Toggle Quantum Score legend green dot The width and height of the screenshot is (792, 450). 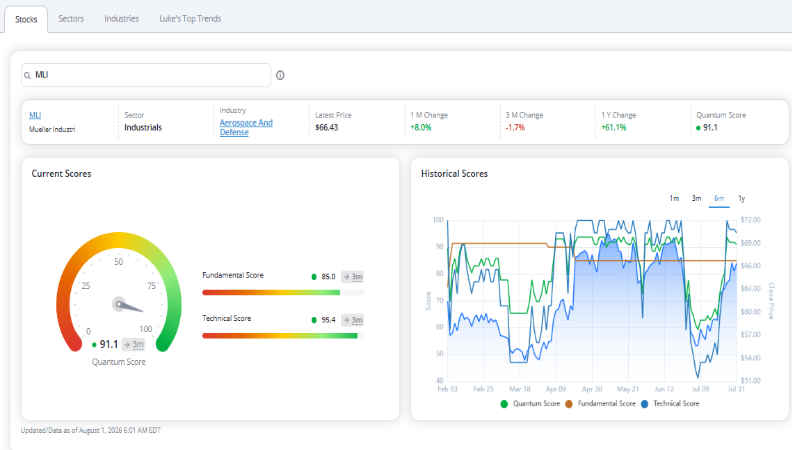(x=504, y=404)
